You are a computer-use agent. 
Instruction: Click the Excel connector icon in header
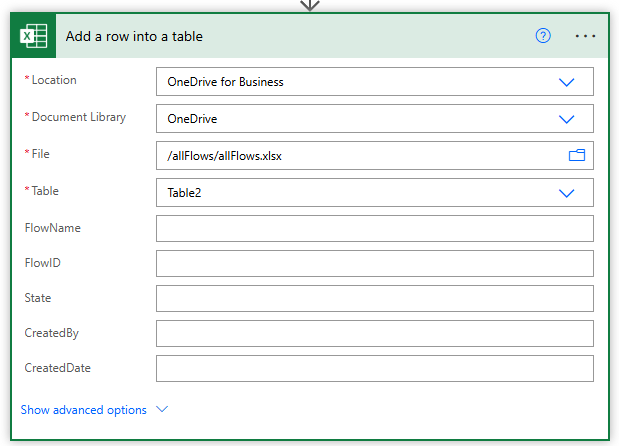coord(36,36)
